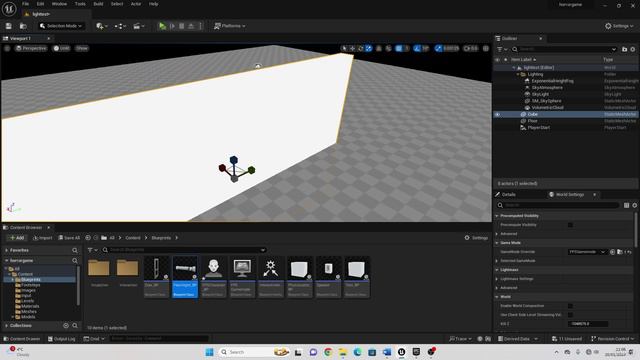Viewport: 640px width, 360px height.
Task: Click the camera speed control
Action: tap(471, 48)
